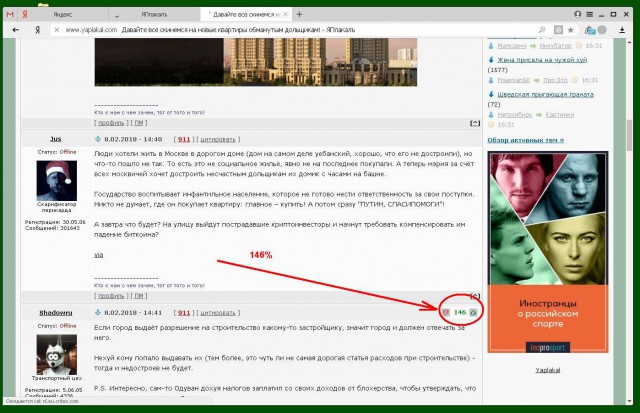Close the 'Давайте все скинемся' tab
The height and width of the screenshot is (413, 640).
click(x=286, y=14)
